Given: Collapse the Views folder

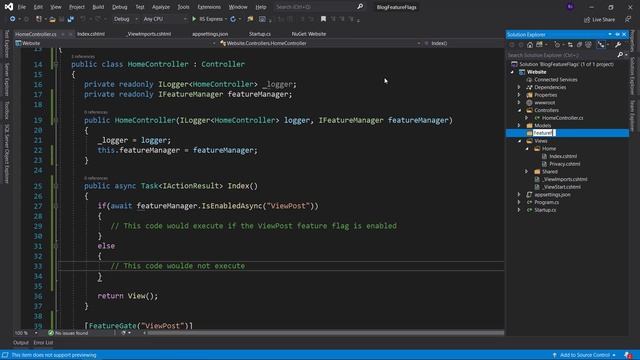Looking at the screenshot, I should (519, 141).
